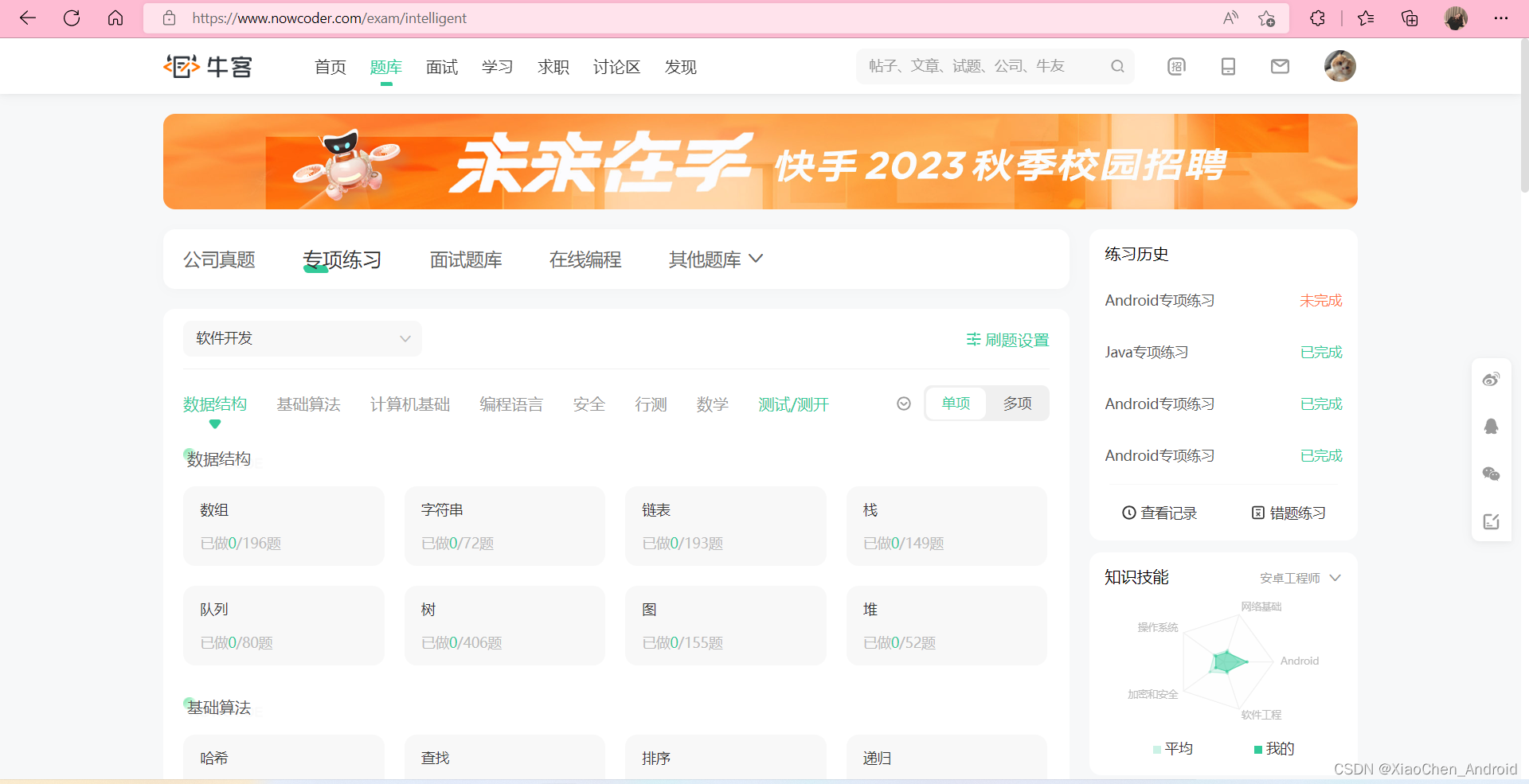
Task: Open 查看记录 in practice history
Action: (1159, 513)
